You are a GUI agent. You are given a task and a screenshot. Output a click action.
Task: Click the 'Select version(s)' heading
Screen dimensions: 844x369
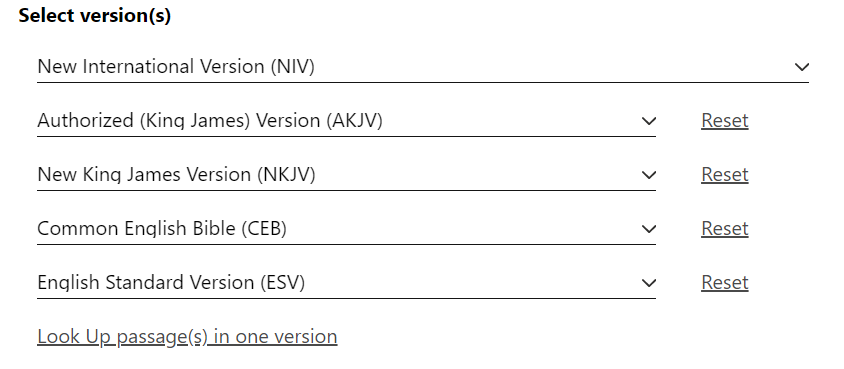[95, 16]
